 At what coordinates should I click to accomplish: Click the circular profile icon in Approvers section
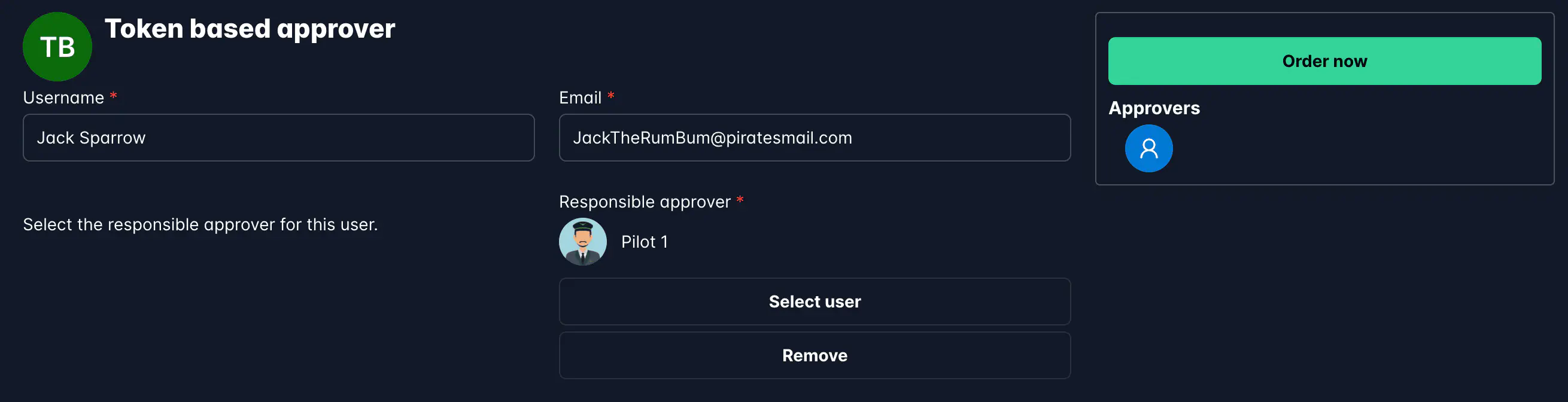coord(1148,148)
